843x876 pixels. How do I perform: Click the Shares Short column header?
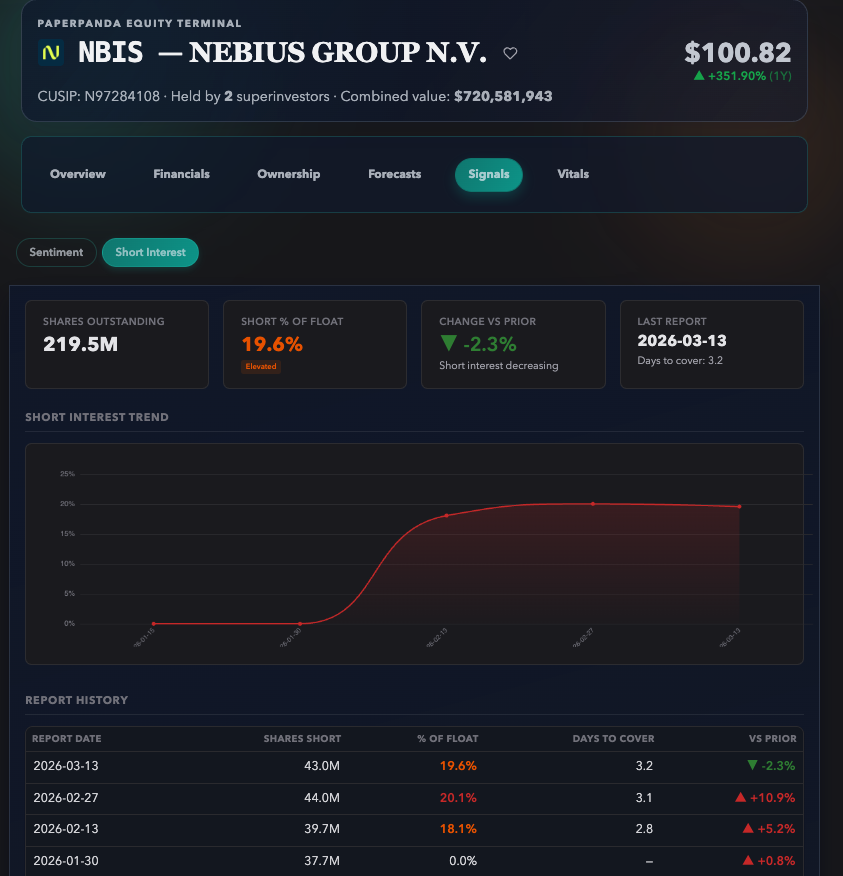tap(302, 739)
